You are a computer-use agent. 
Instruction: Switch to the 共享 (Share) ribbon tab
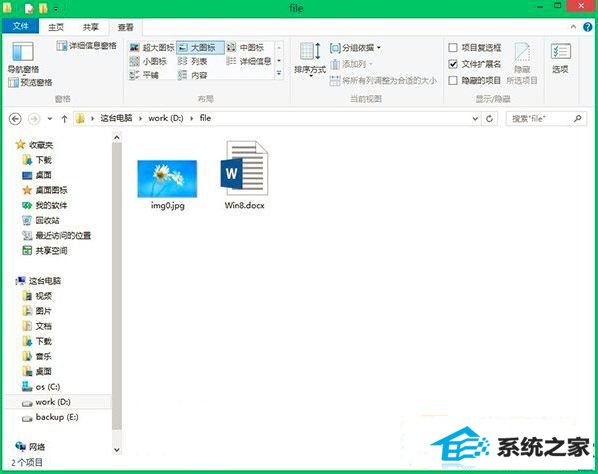[x=90, y=27]
